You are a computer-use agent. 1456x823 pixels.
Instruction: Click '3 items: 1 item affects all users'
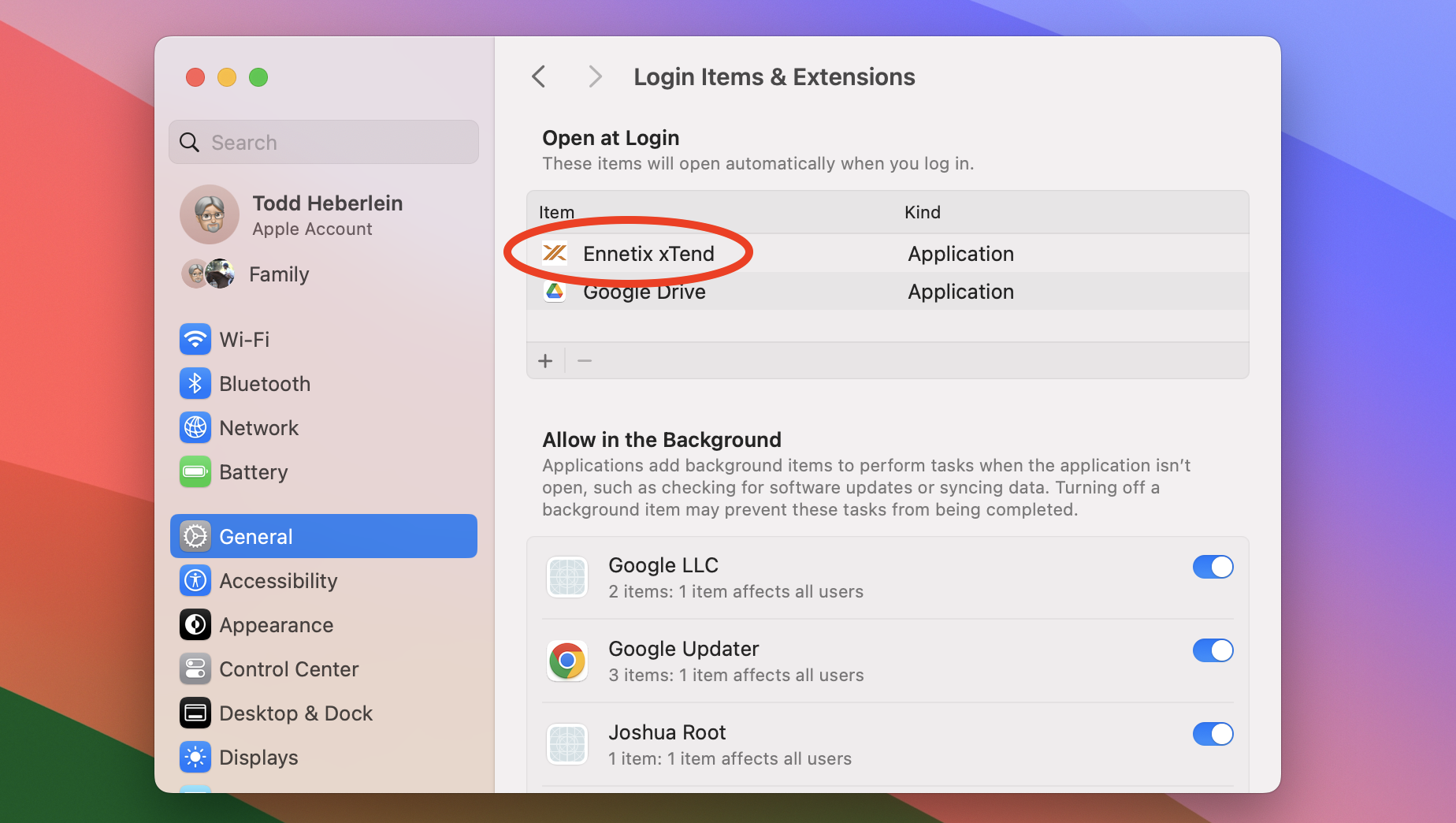pos(736,676)
